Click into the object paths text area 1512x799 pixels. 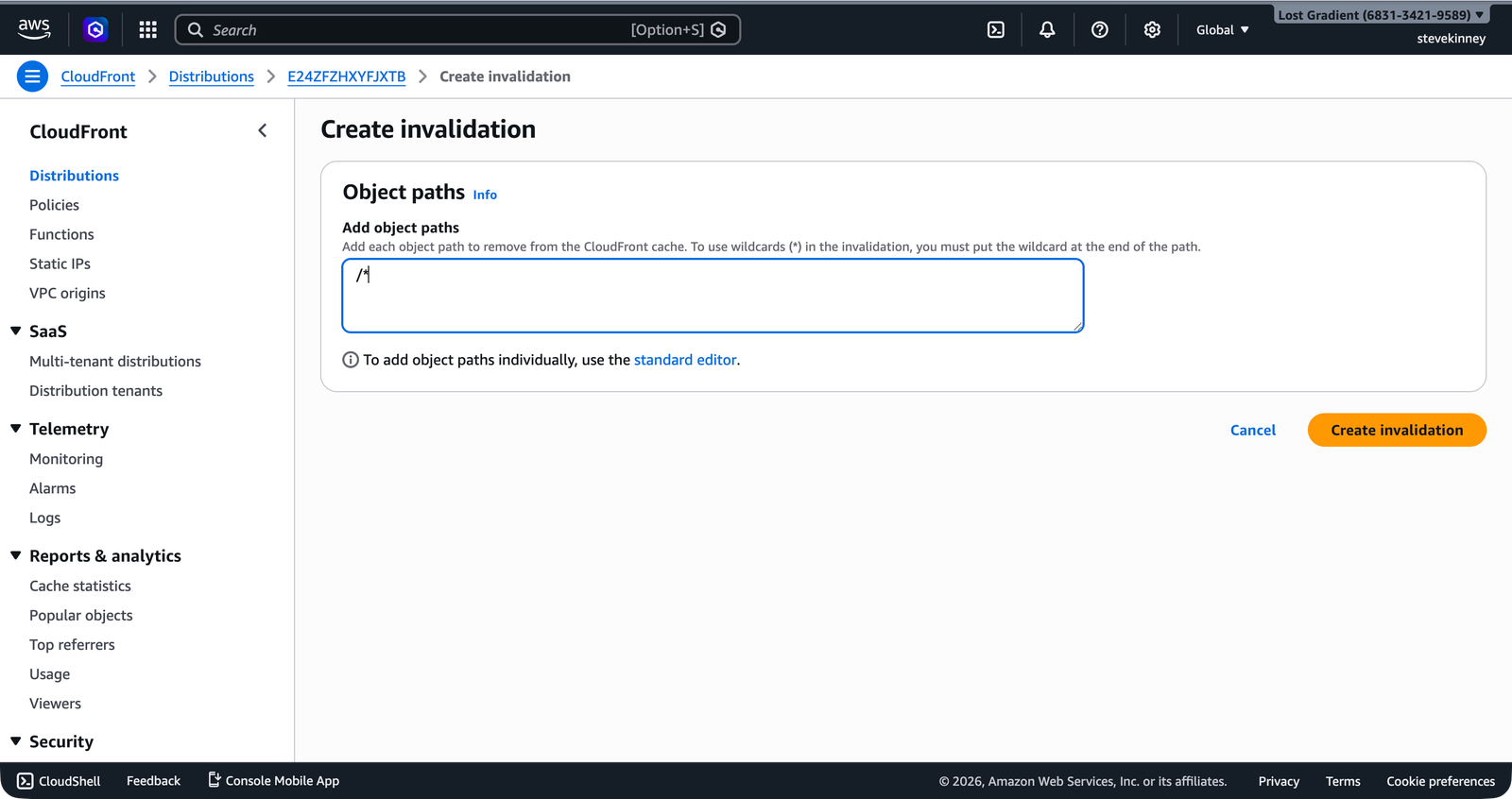[713, 296]
